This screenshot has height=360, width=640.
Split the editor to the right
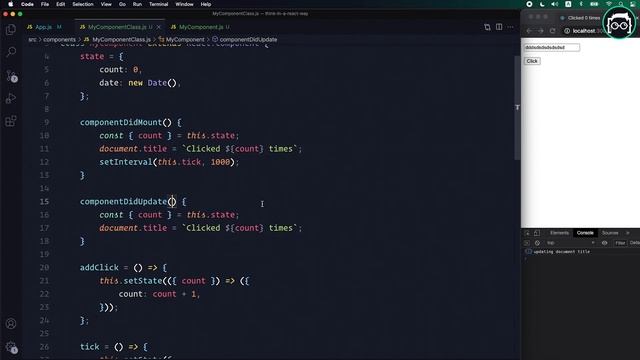click(x=499, y=27)
